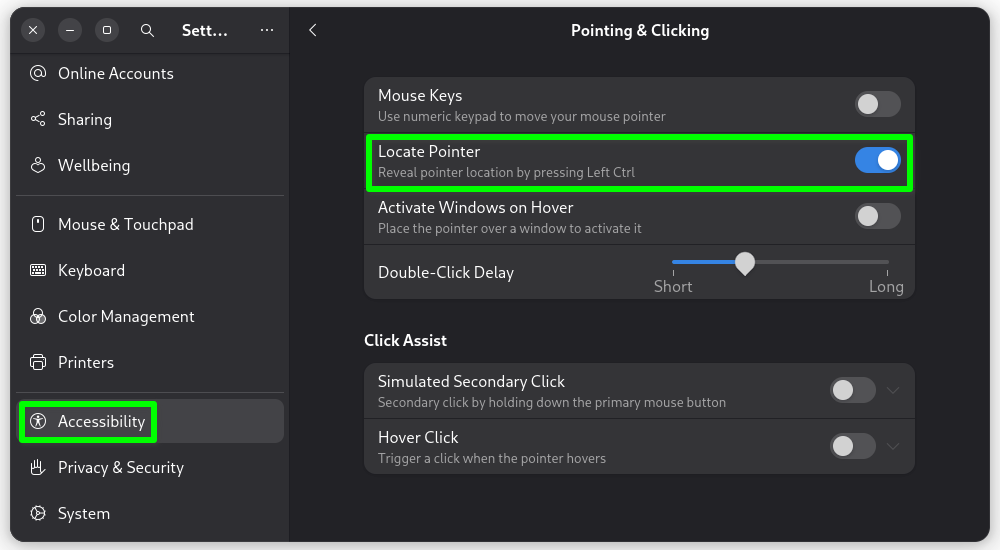This screenshot has width=1000, height=550.
Task: Toggle the Hover Click switch
Action: point(853,446)
